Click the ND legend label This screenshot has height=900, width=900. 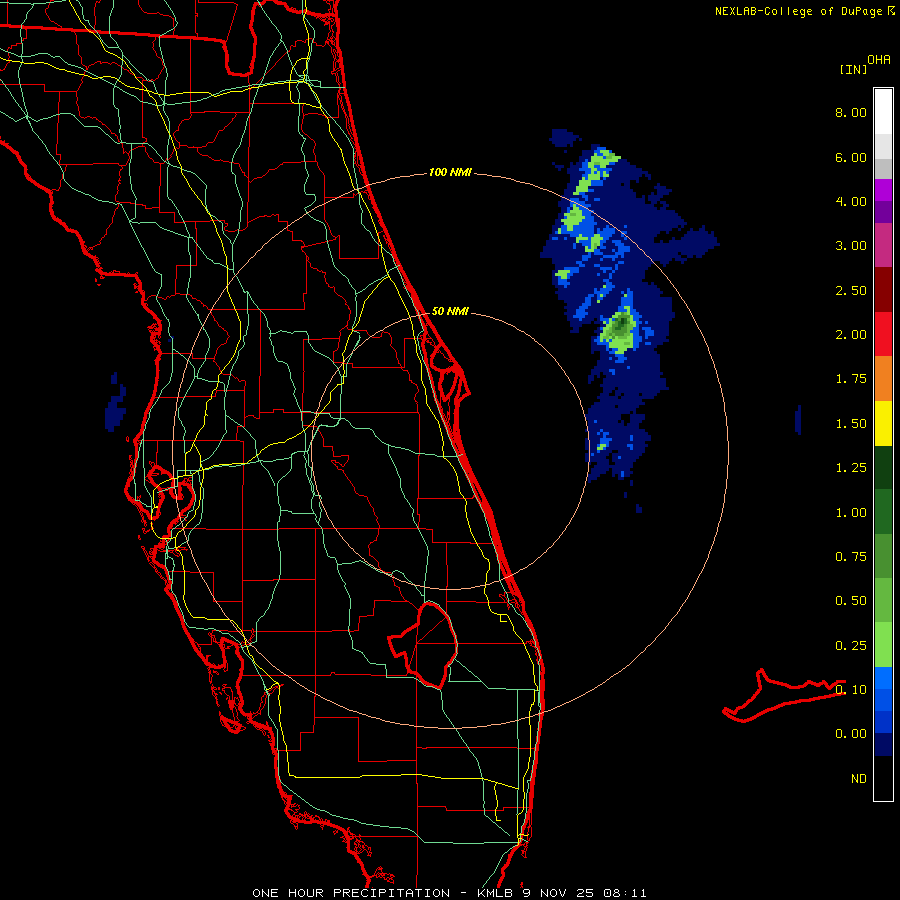pos(859,779)
